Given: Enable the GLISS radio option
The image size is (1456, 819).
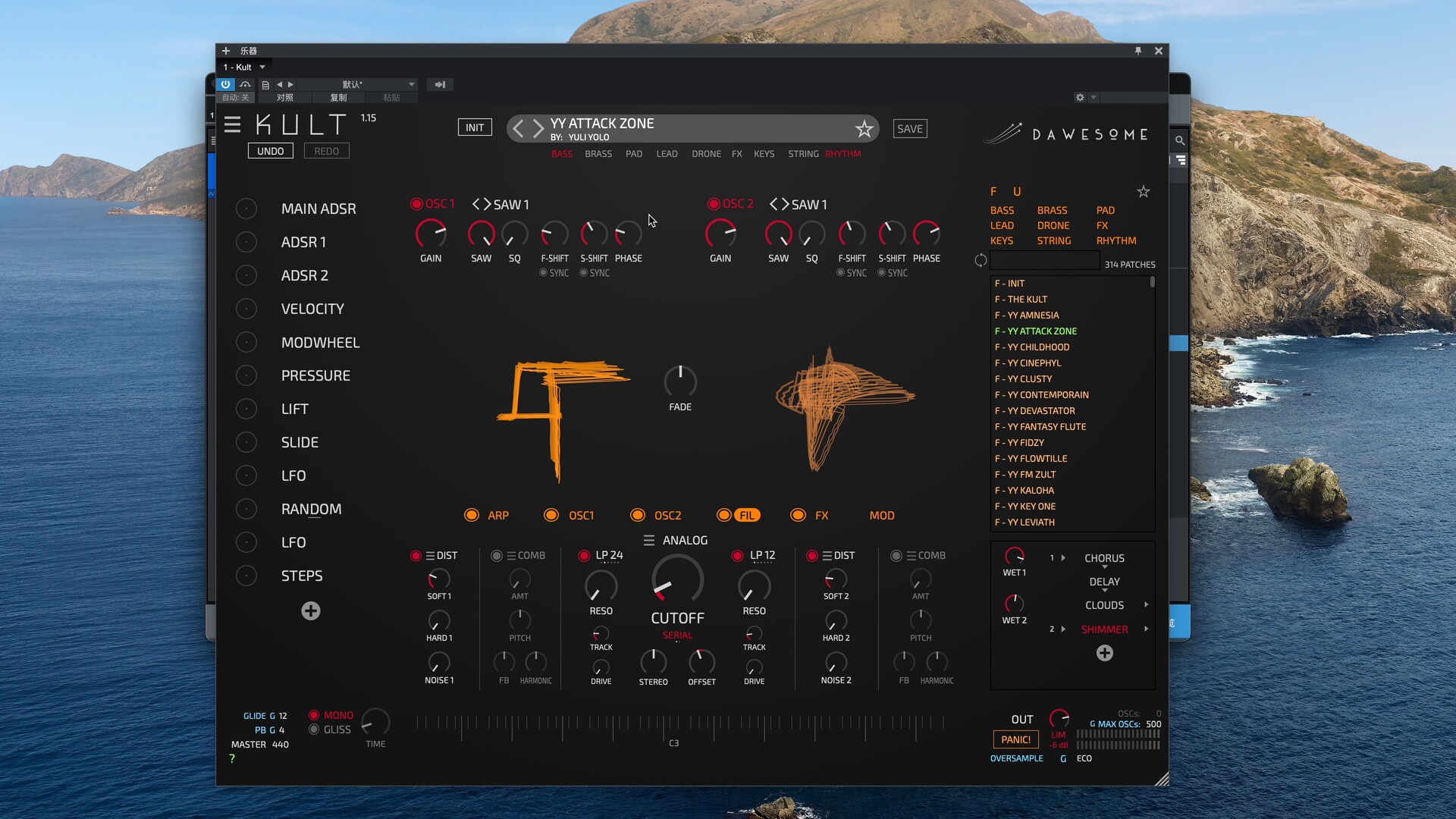Looking at the screenshot, I should pos(314,730).
